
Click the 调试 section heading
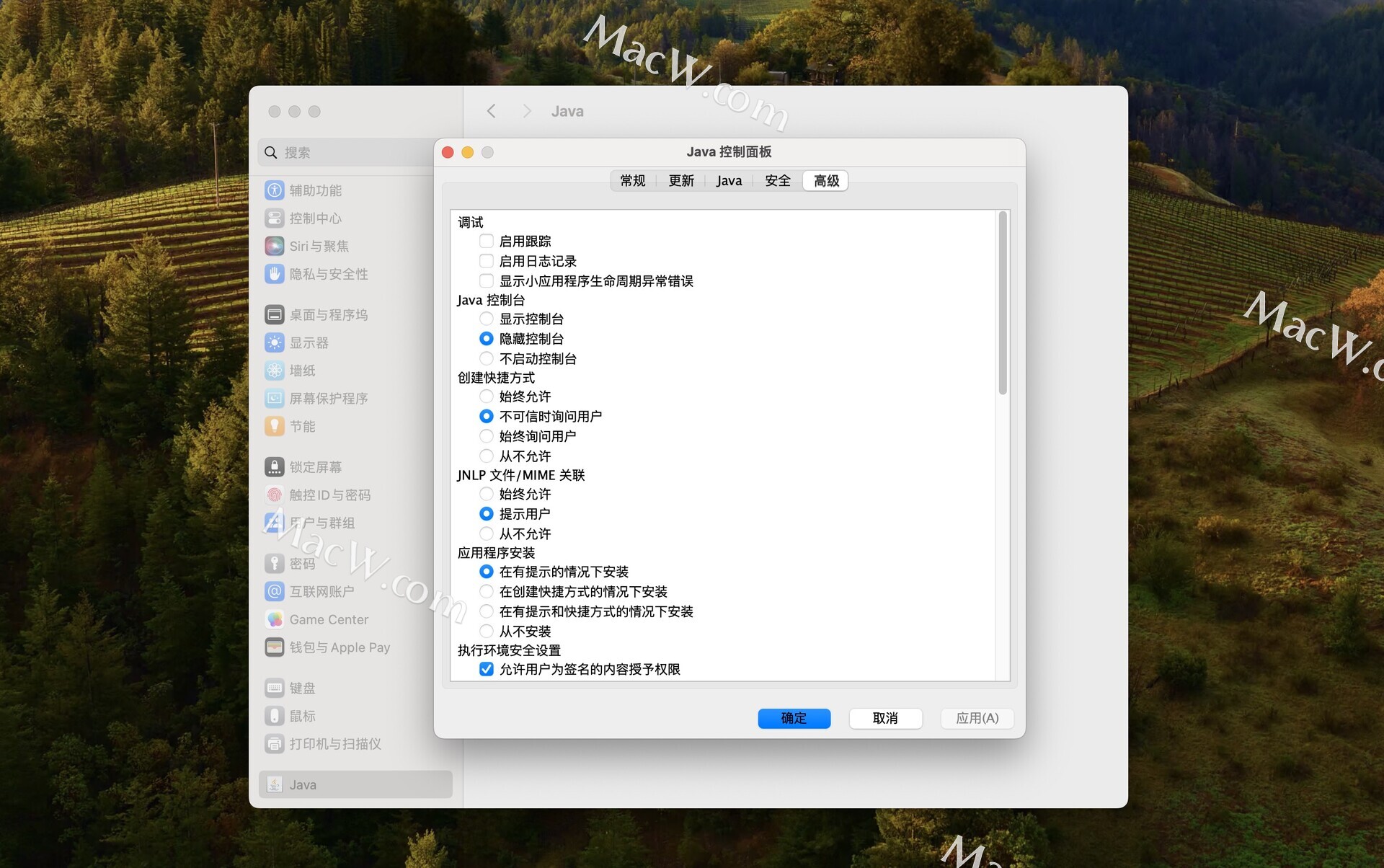pos(471,222)
